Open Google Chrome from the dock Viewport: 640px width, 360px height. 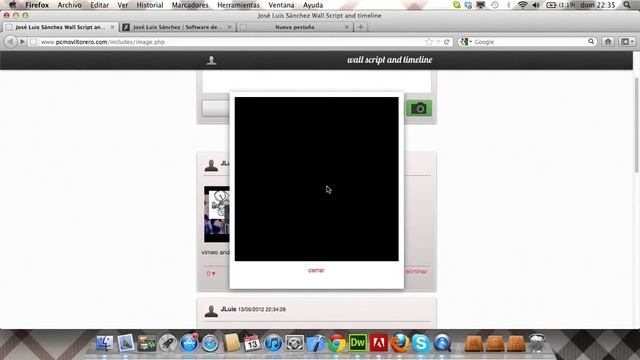pos(337,343)
